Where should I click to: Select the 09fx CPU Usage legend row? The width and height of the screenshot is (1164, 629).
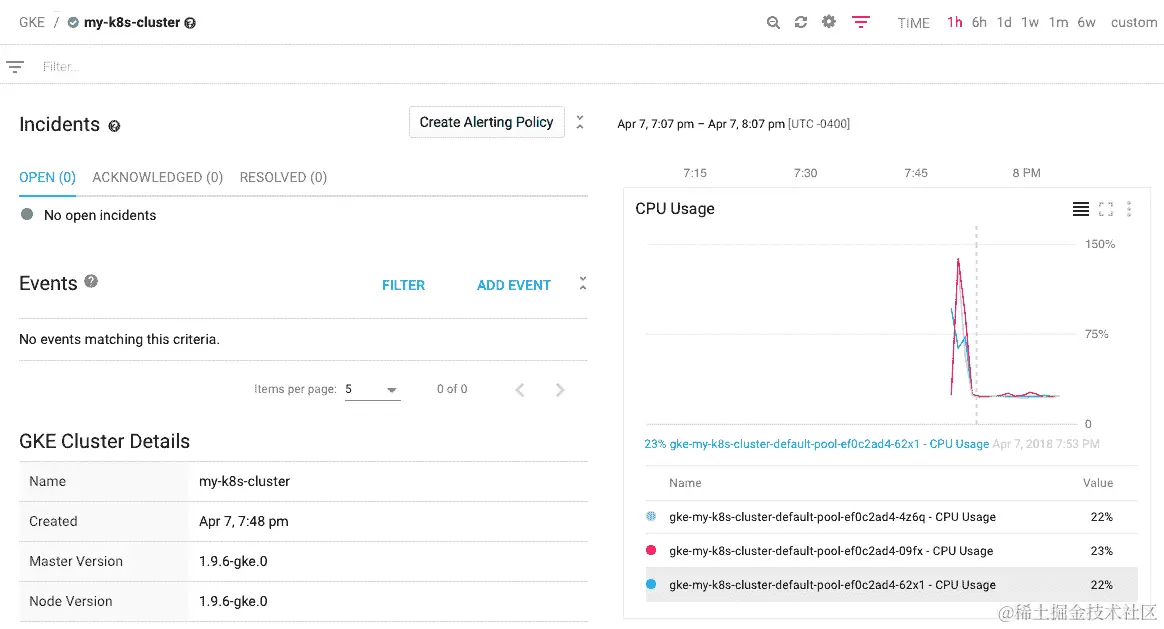tap(892, 551)
